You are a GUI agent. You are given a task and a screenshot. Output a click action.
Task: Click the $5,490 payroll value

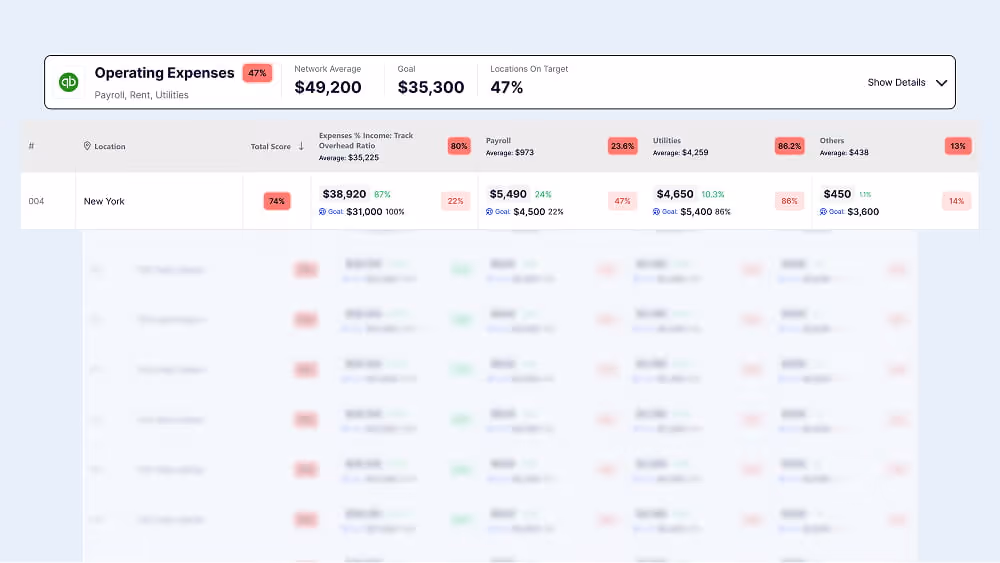(508, 194)
